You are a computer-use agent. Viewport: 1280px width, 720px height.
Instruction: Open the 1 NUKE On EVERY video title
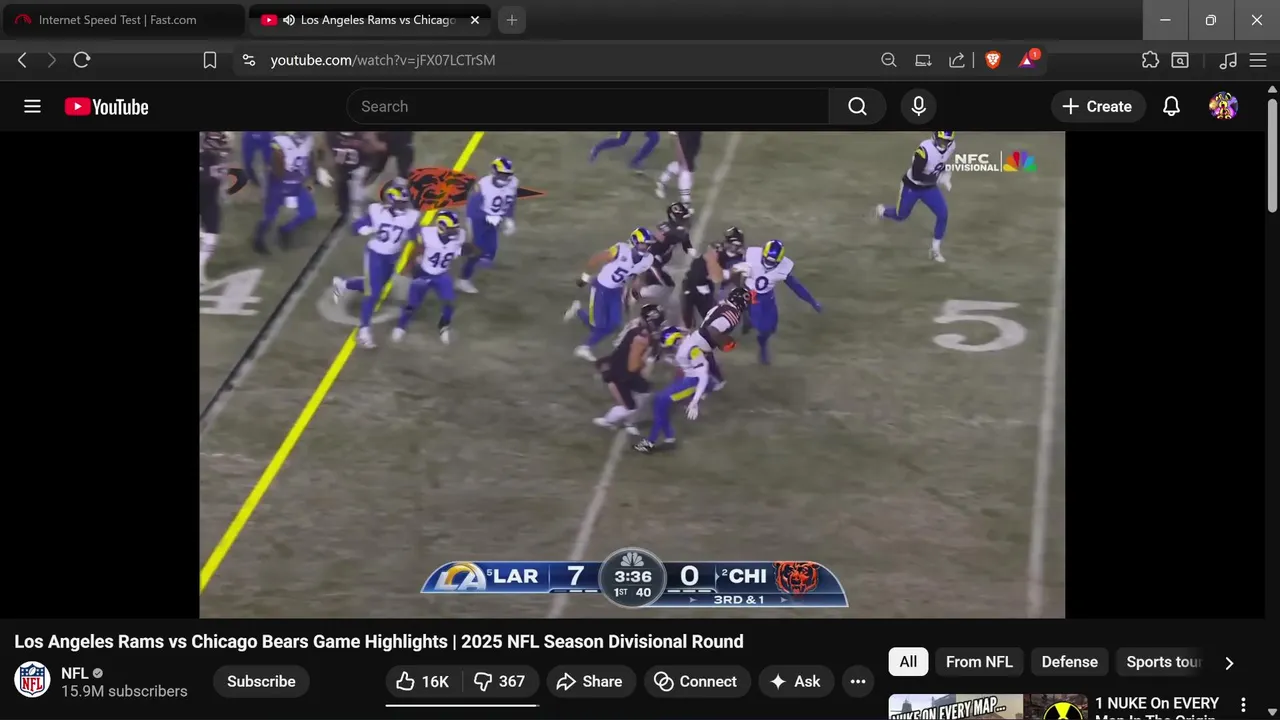coord(1157,706)
